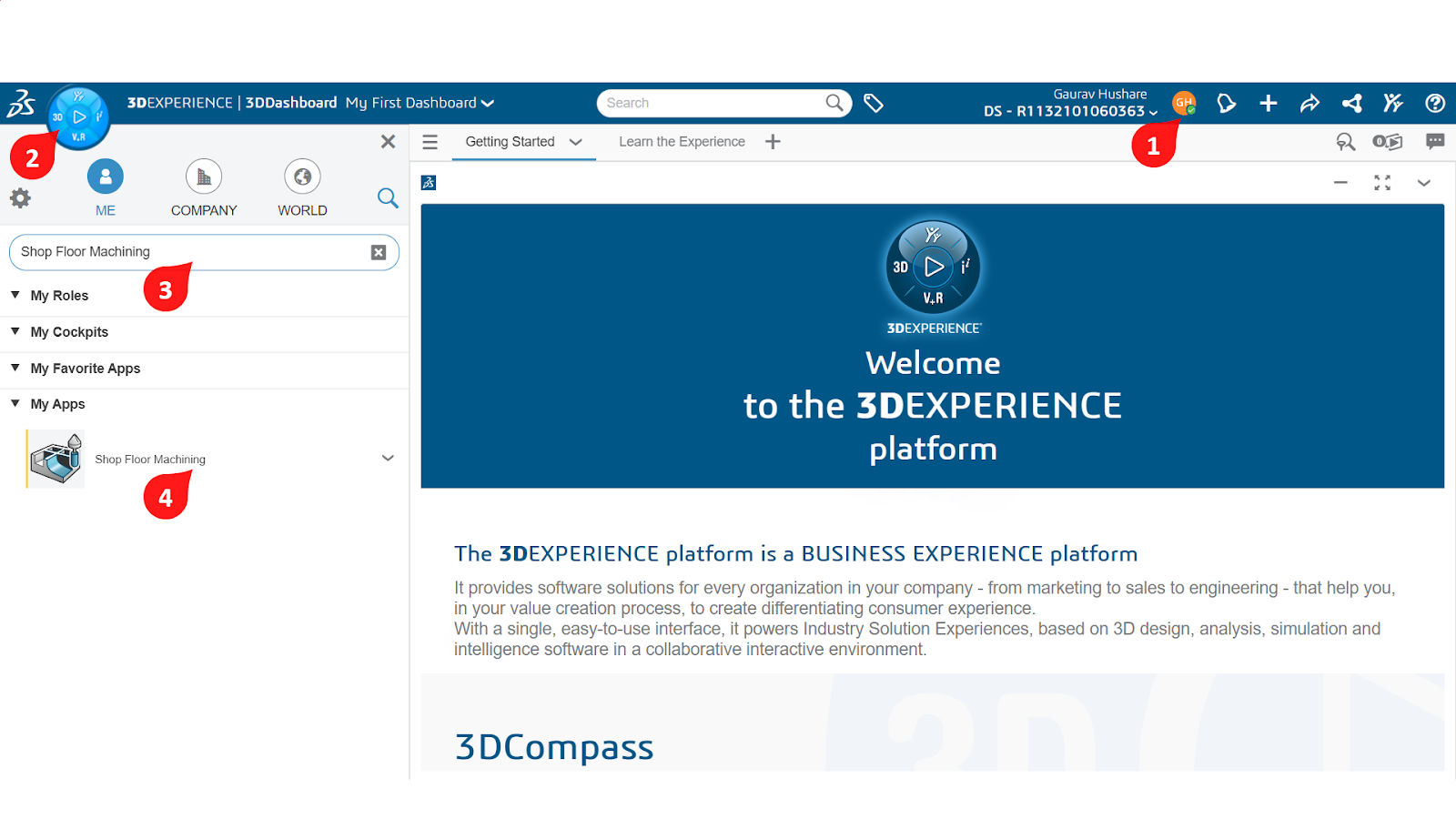This screenshot has height=819, width=1456.
Task: Open the 3DPlay icon in the tab bar
Action: click(1388, 141)
